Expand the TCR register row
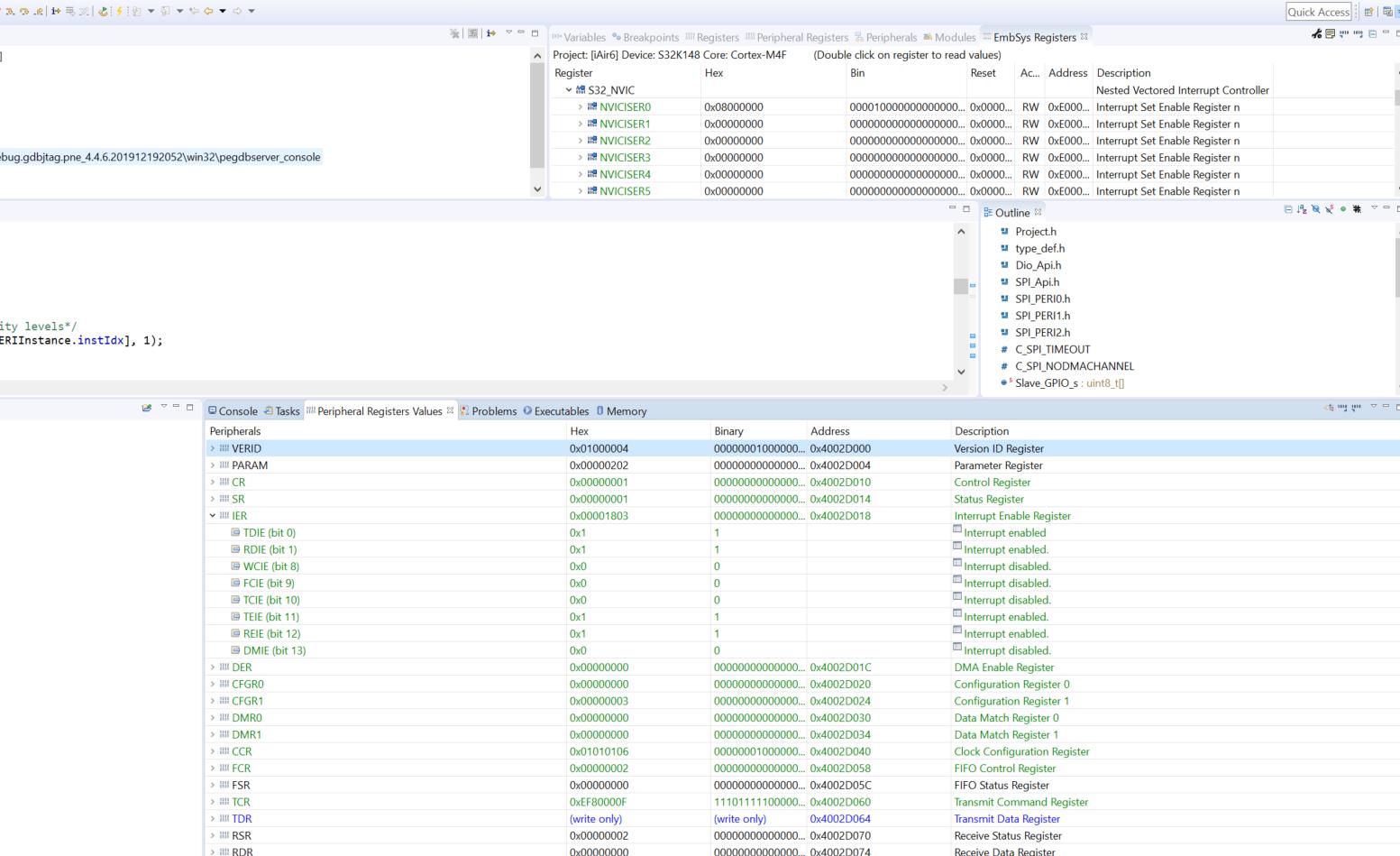This screenshot has width=1400, height=856. (213, 802)
